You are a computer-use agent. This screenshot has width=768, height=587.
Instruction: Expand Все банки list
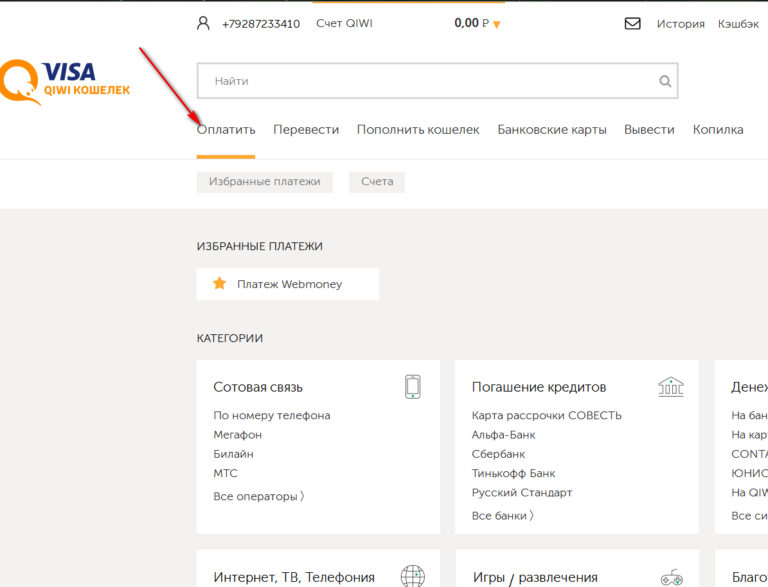click(502, 515)
